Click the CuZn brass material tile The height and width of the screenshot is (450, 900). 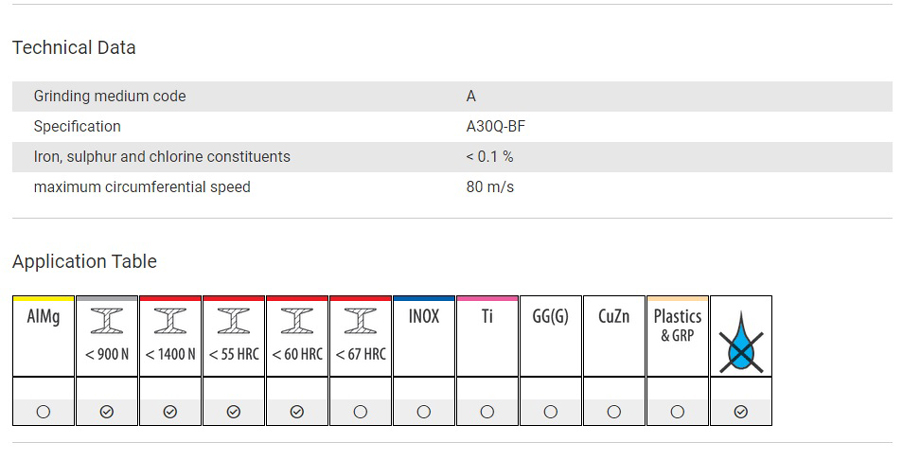pos(614,336)
